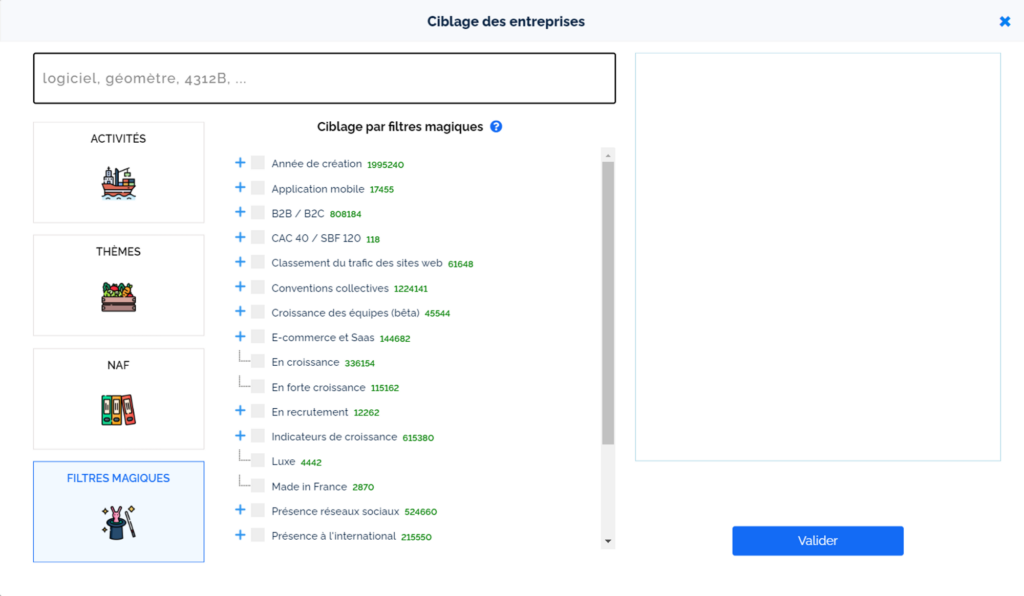1024x596 pixels.
Task: Click the vegetable crate Thèmes icon
Action: click(x=118, y=296)
